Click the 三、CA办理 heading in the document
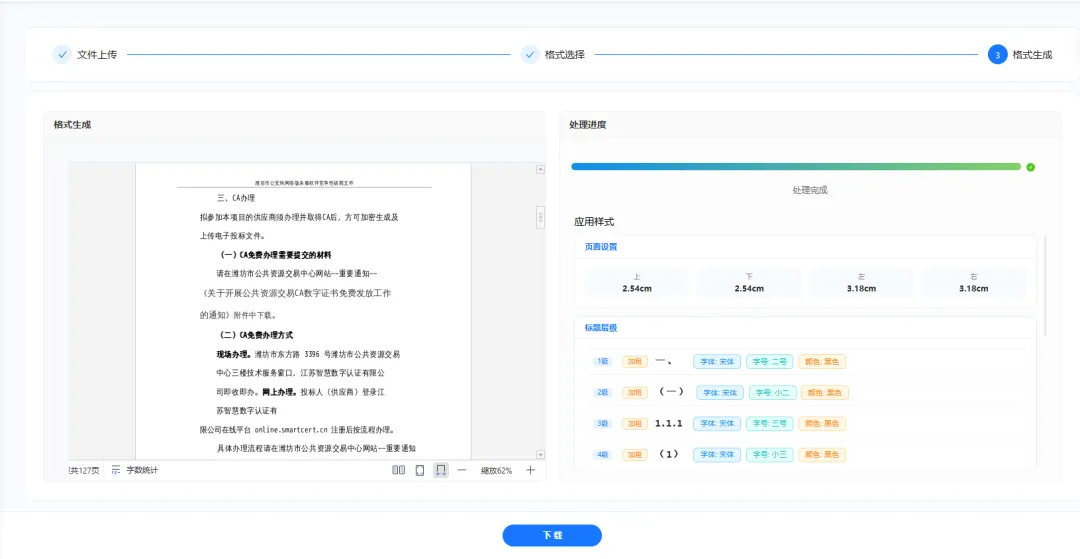The width and height of the screenshot is (1080, 559). click(236, 198)
